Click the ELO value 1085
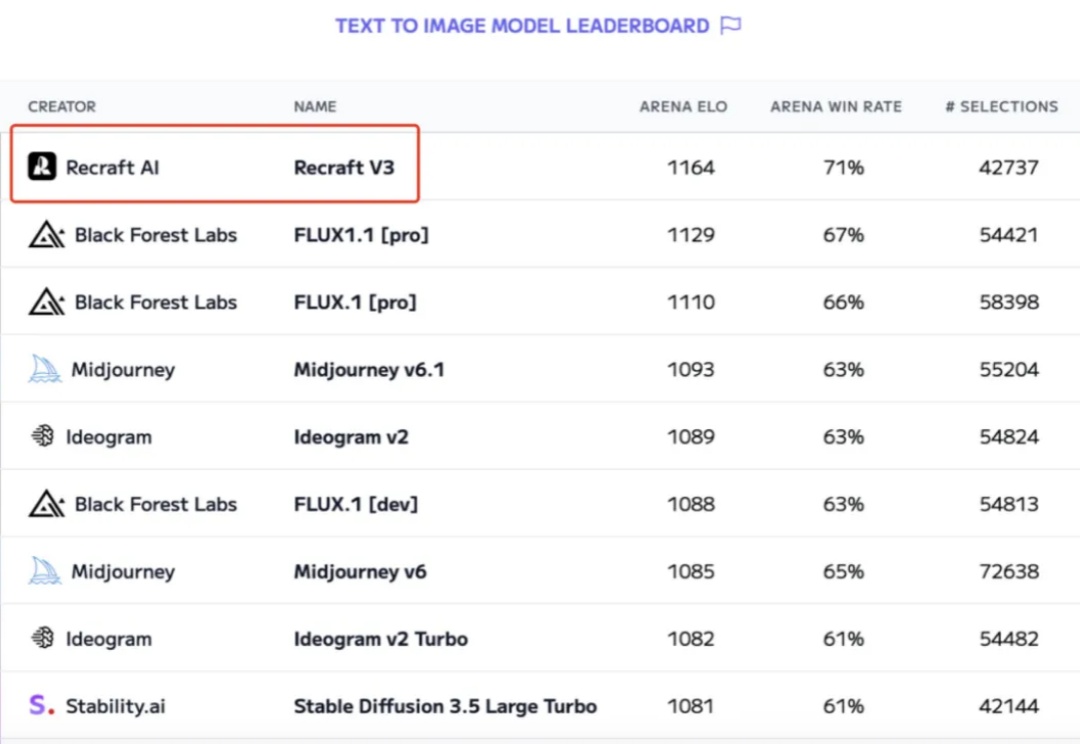1080x744 pixels. coord(691,572)
